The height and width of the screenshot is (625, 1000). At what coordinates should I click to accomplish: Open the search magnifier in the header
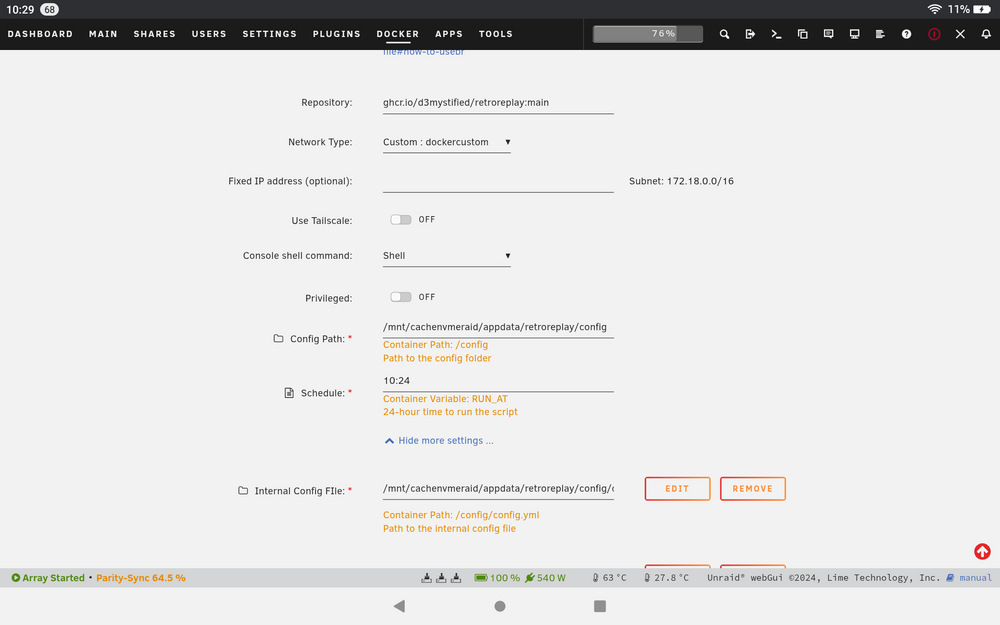pyautogui.click(x=724, y=34)
